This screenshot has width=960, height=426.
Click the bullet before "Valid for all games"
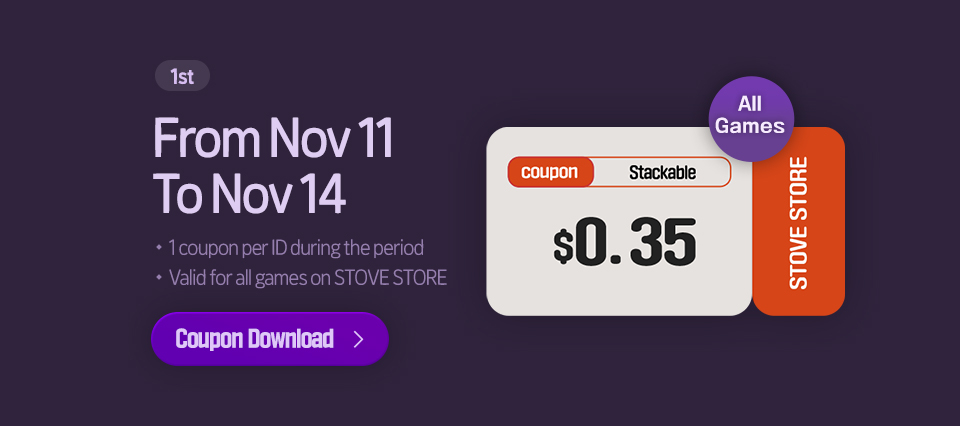tap(158, 277)
